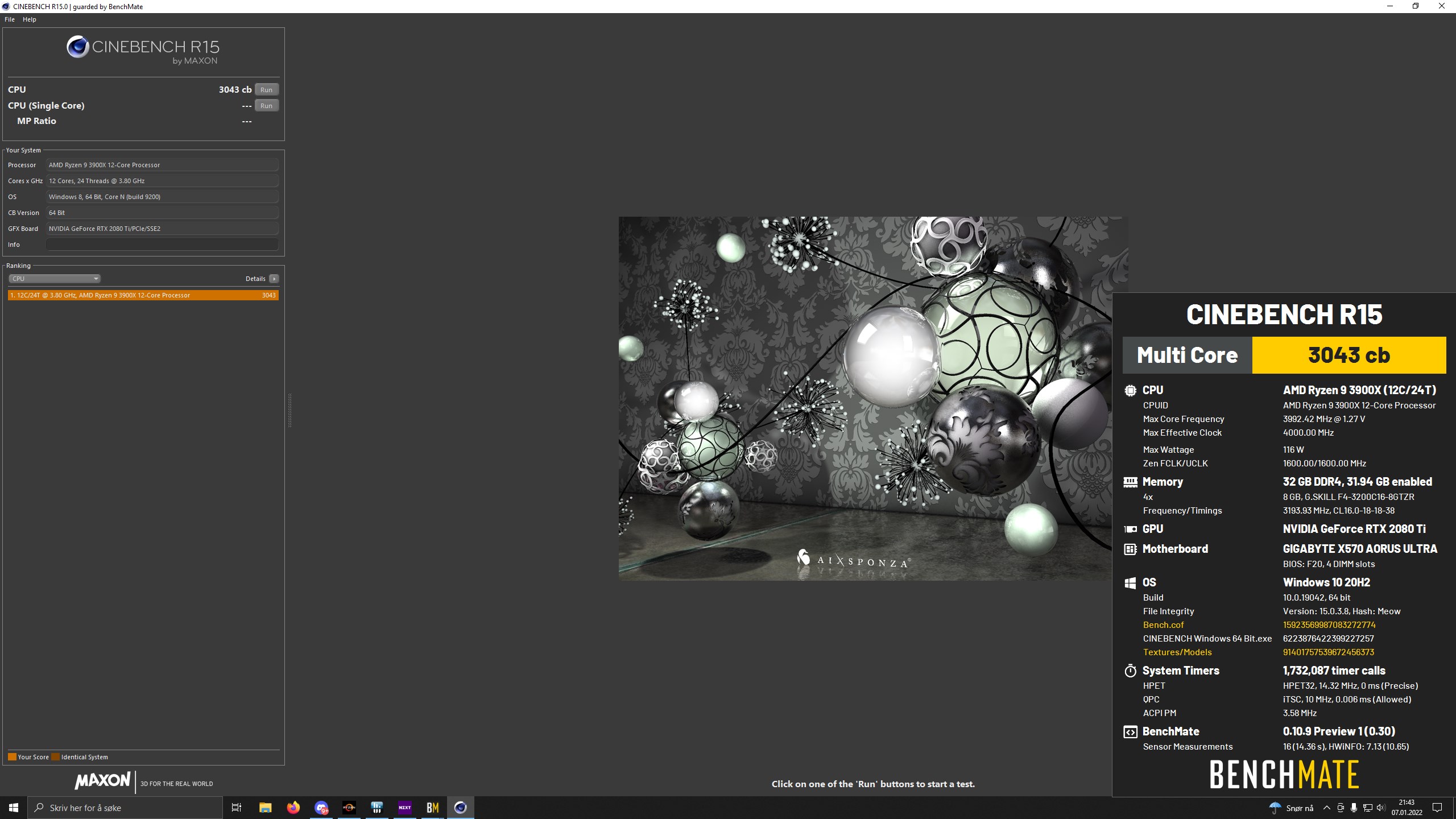Open File Explorer from taskbar
This screenshot has width=1456, height=819.
(265, 808)
